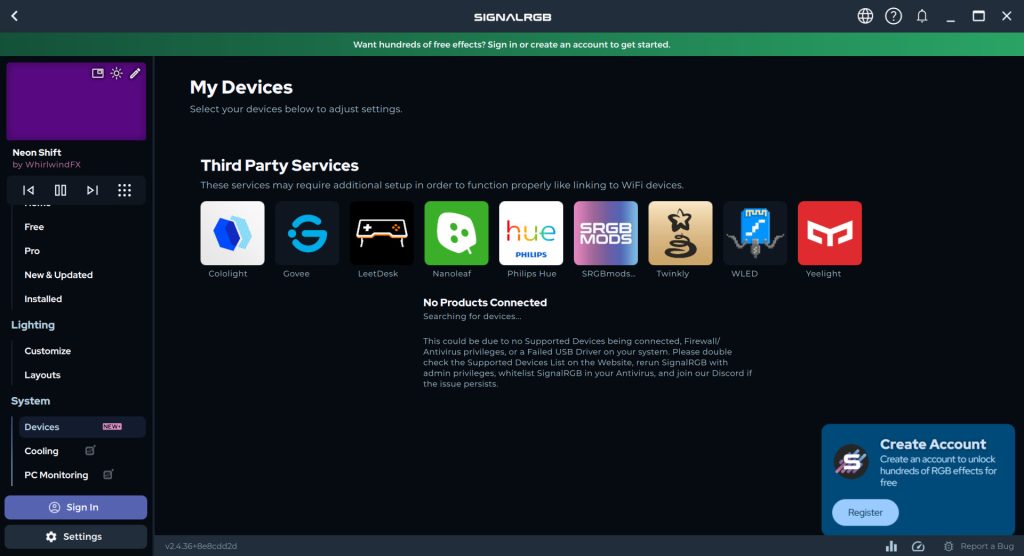Open the Cooling page
This screenshot has height=556, width=1024.
coord(41,451)
